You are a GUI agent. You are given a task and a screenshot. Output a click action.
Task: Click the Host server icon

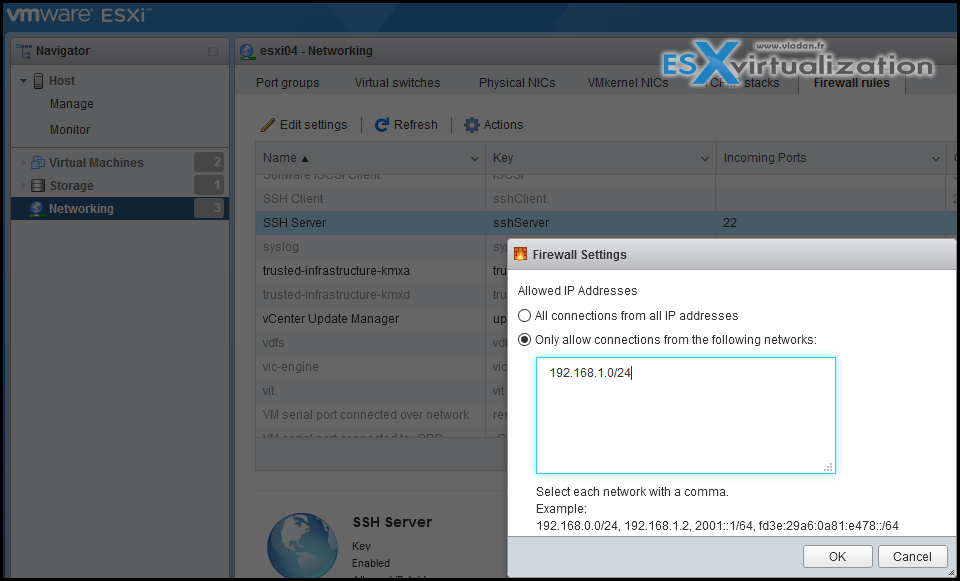click(39, 81)
